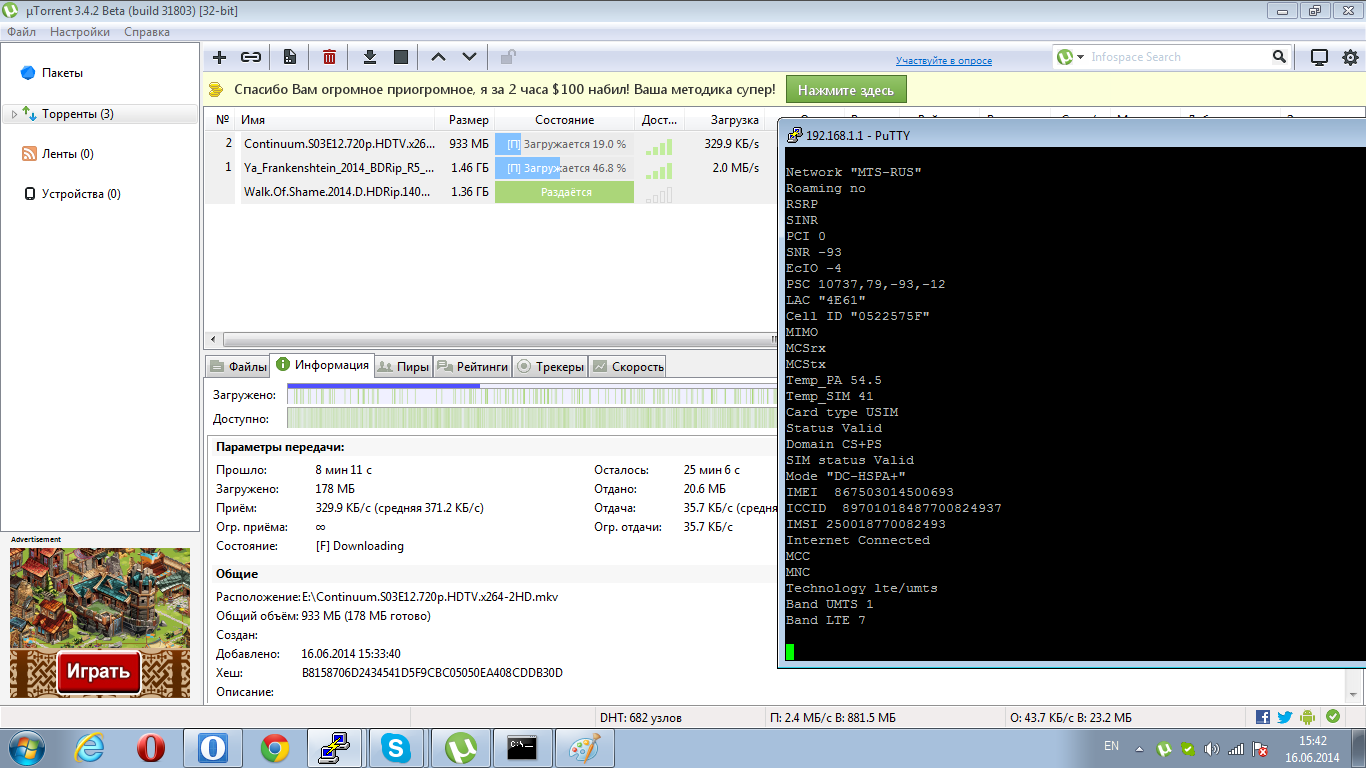Image resolution: width=1366 pixels, height=768 pixels.
Task: Select Устройства (0) in the sidebar
Action: click(81, 194)
